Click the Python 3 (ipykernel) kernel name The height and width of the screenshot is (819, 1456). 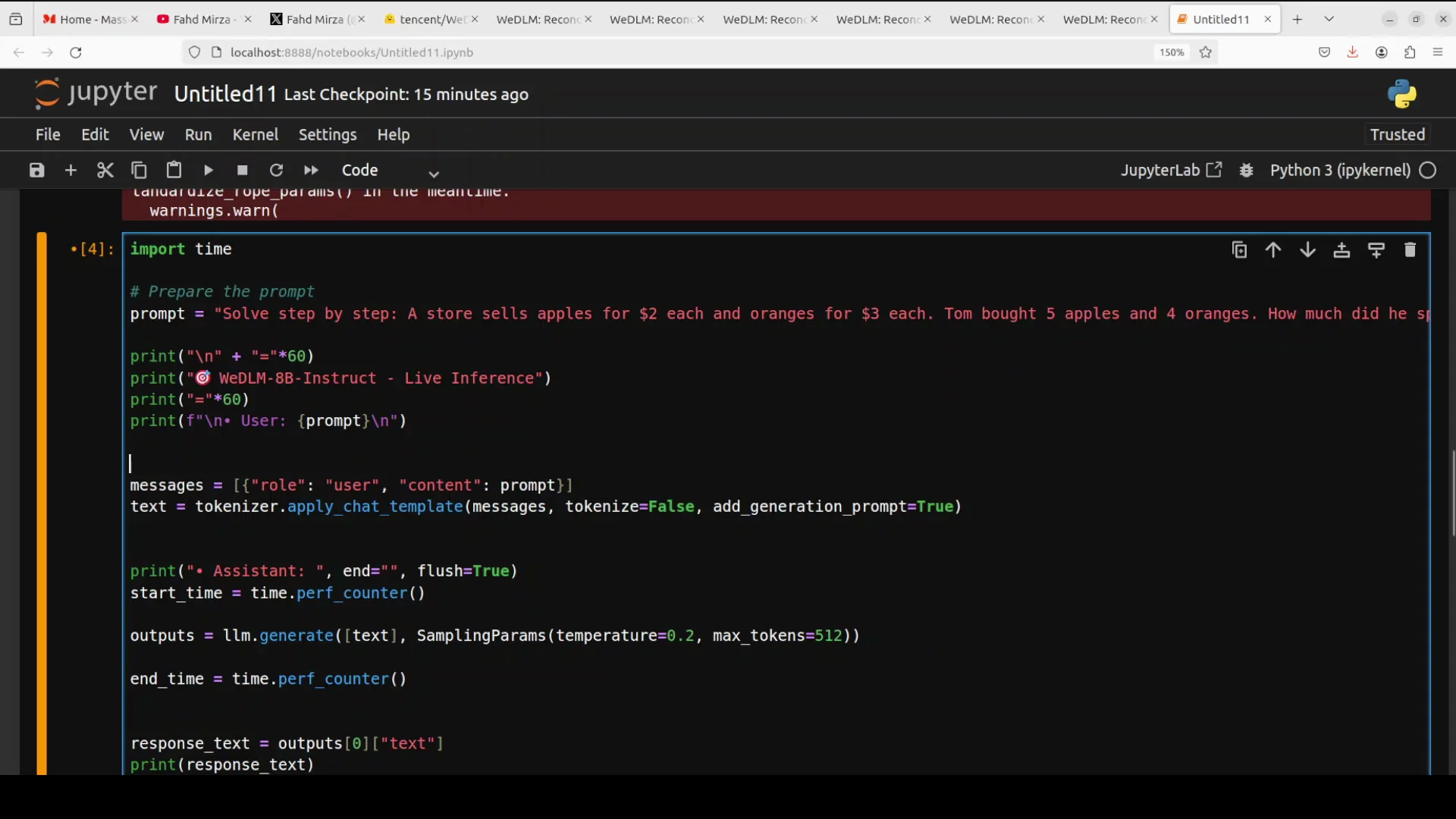[1340, 171]
